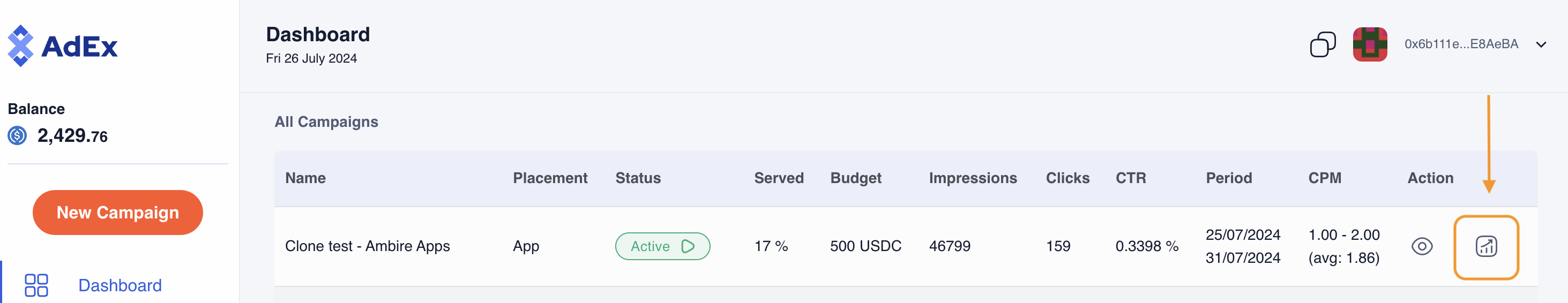Viewport: 1568px width, 303px height.
Task: Start a New Campaign
Action: point(117,213)
